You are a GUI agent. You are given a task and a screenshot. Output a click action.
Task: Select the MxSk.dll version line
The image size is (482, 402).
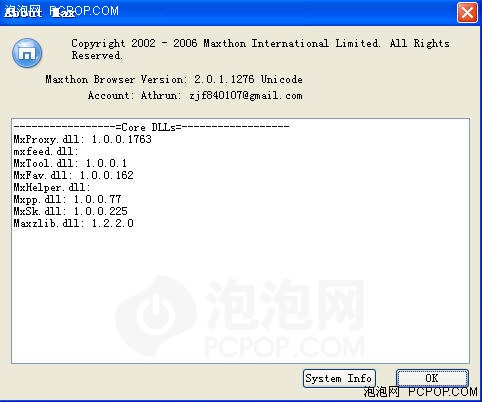(x=71, y=211)
